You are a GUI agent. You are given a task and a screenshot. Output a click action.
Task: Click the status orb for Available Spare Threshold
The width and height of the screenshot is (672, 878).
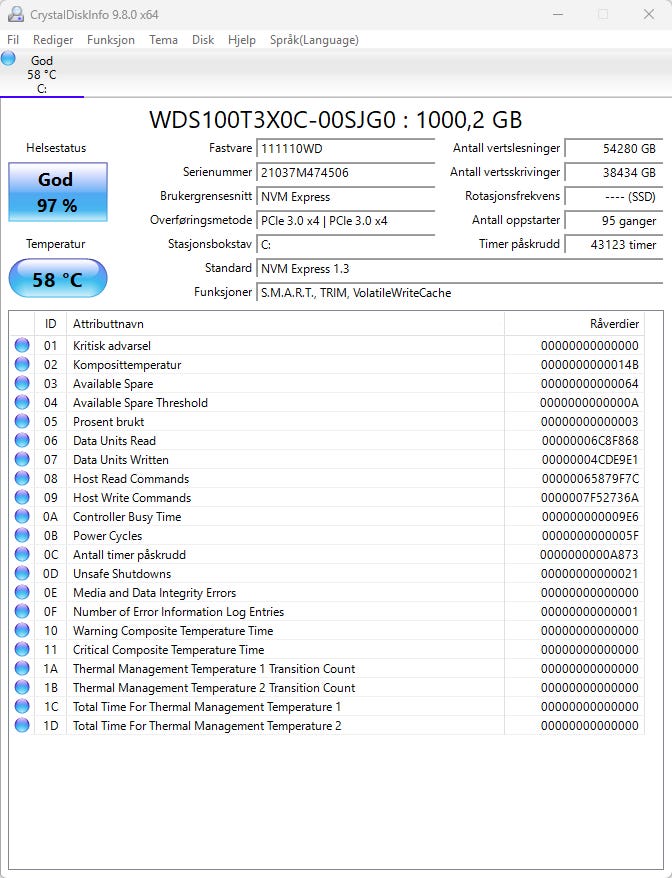(22, 403)
